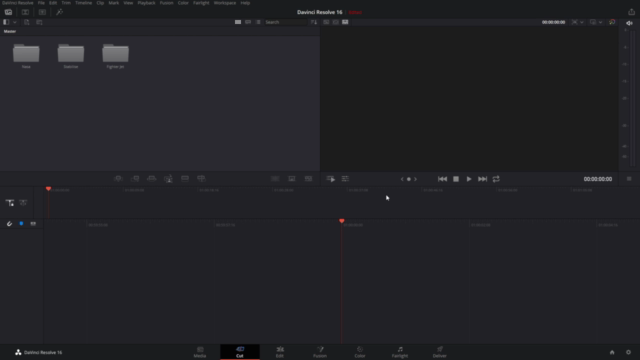Click the Cut transition icon
The height and width of the screenshot is (360, 640).
(x=275, y=179)
